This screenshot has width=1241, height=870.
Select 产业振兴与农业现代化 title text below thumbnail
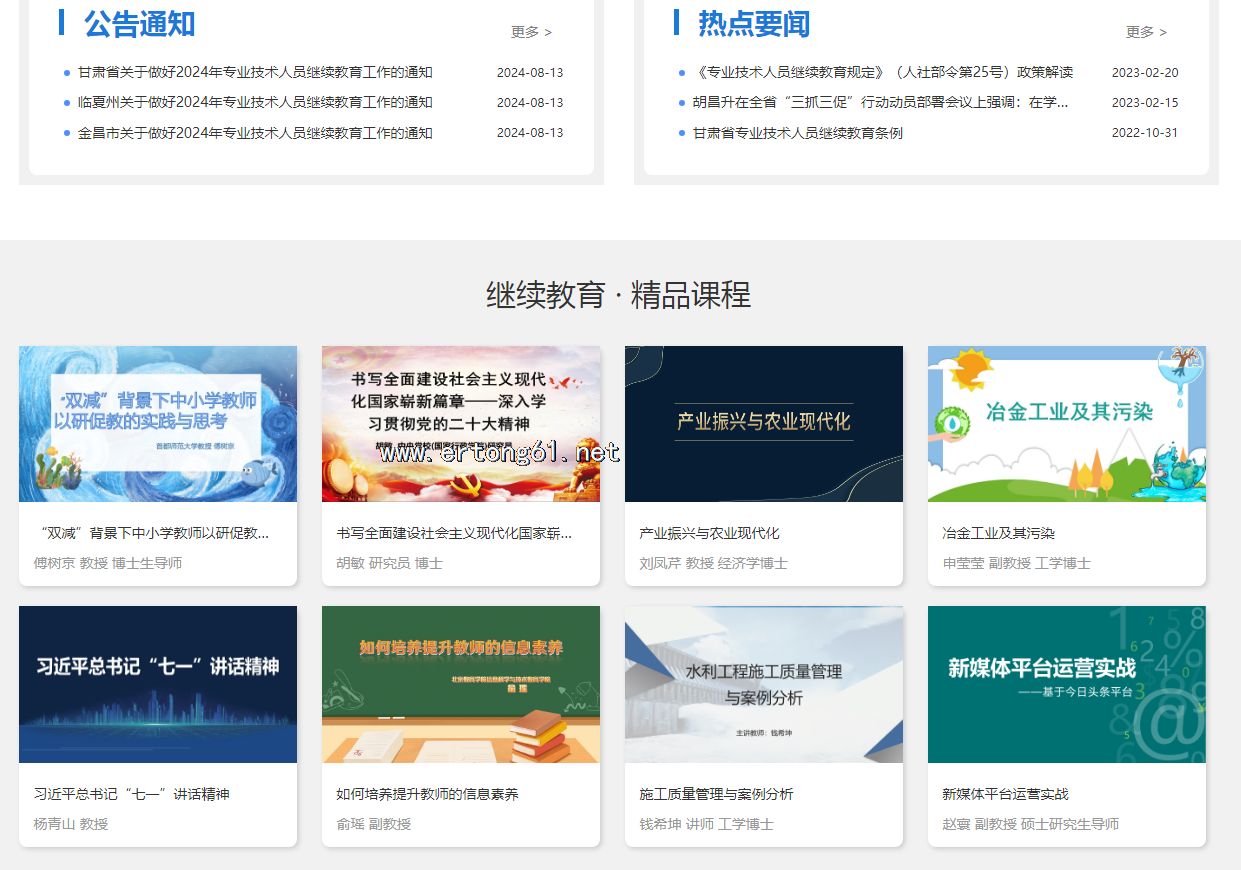point(709,533)
